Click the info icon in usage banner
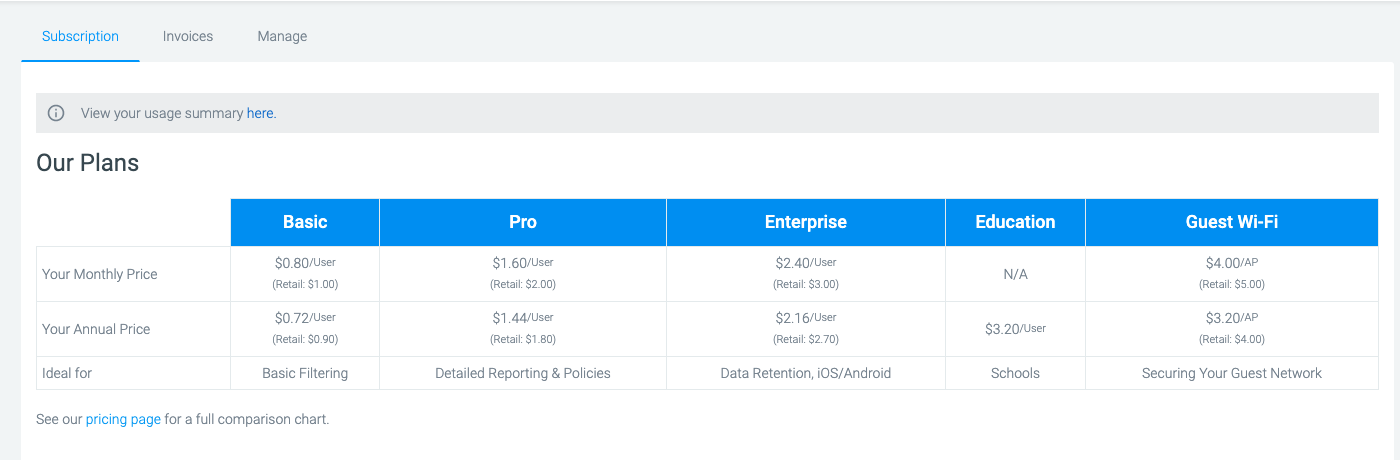 tap(56, 113)
